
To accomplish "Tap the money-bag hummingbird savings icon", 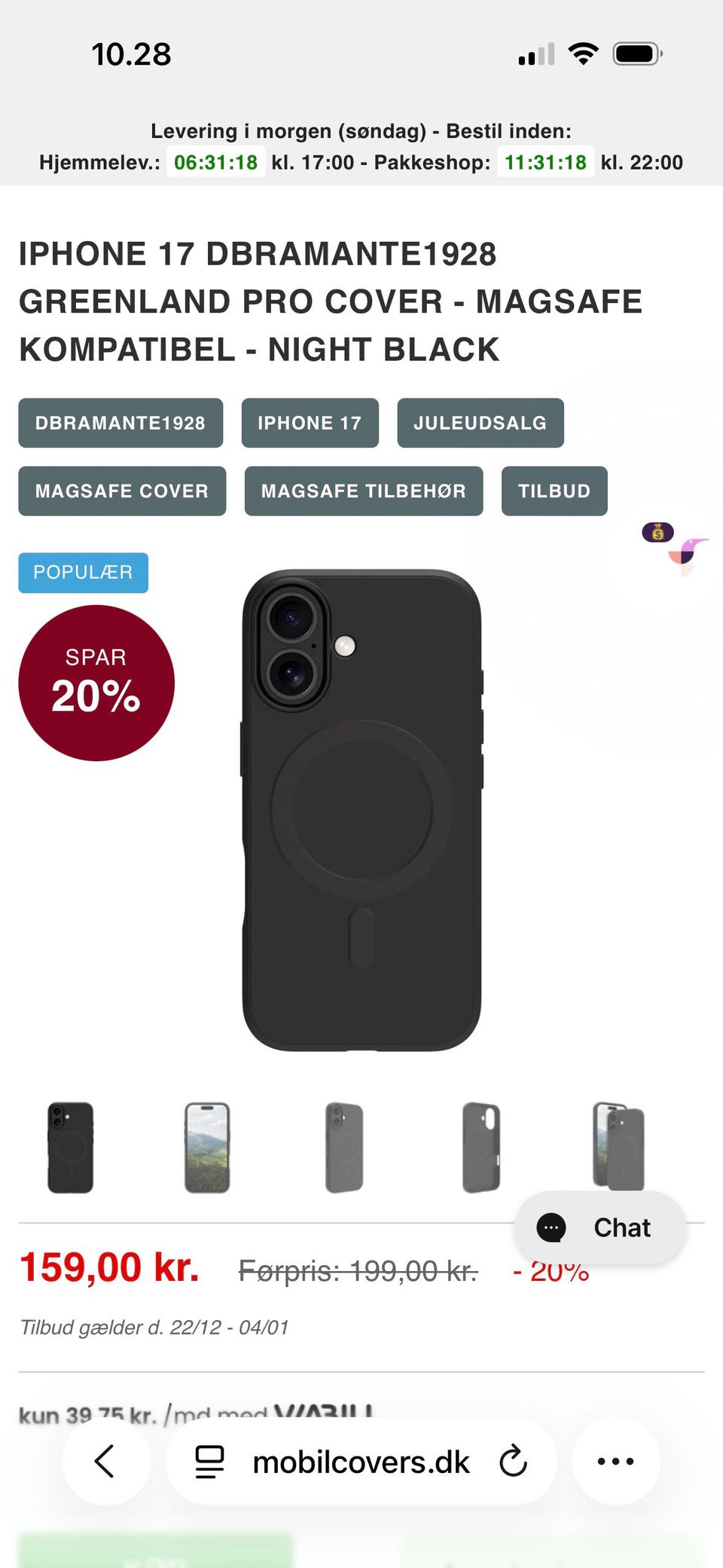I will point(674,545).
